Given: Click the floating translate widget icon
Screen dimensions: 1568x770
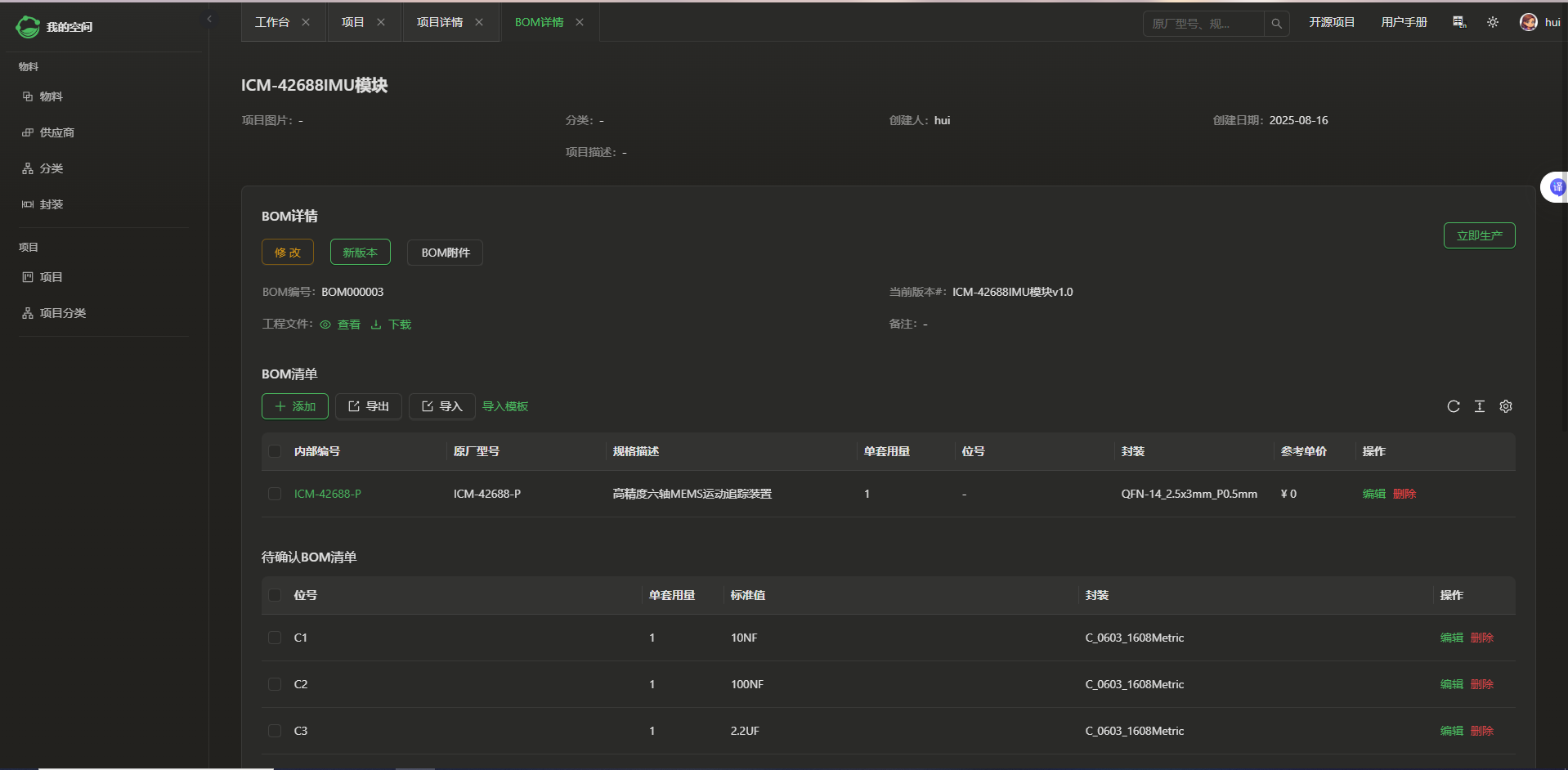Looking at the screenshot, I should (x=1557, y=187).
